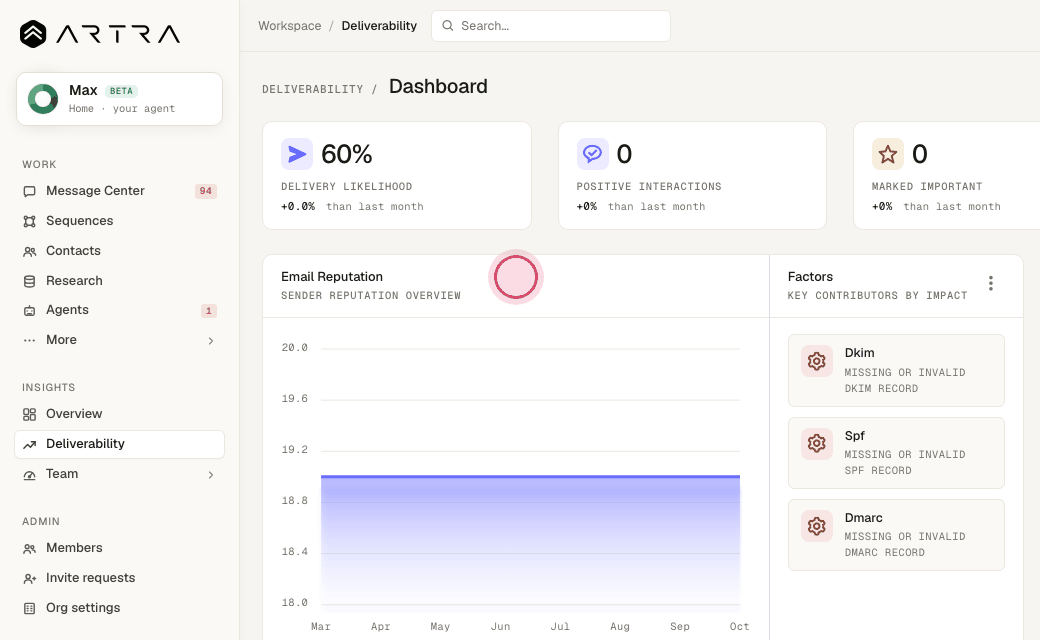1040x640 pixels.
Task: Click the Agents robot icon
Action: pyautogui.click(x=29, y=310)
